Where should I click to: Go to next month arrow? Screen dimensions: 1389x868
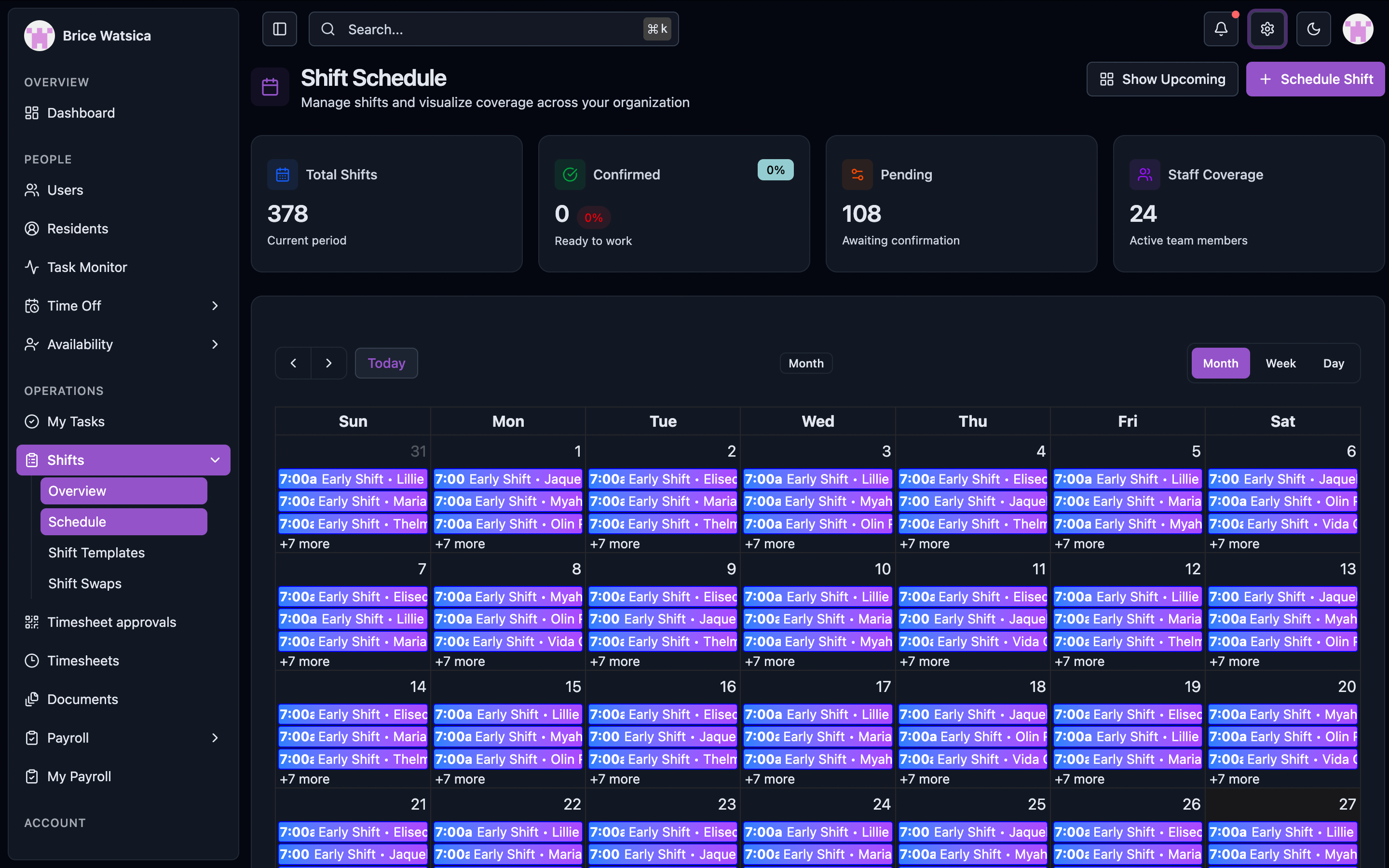(x=329, y=364)
